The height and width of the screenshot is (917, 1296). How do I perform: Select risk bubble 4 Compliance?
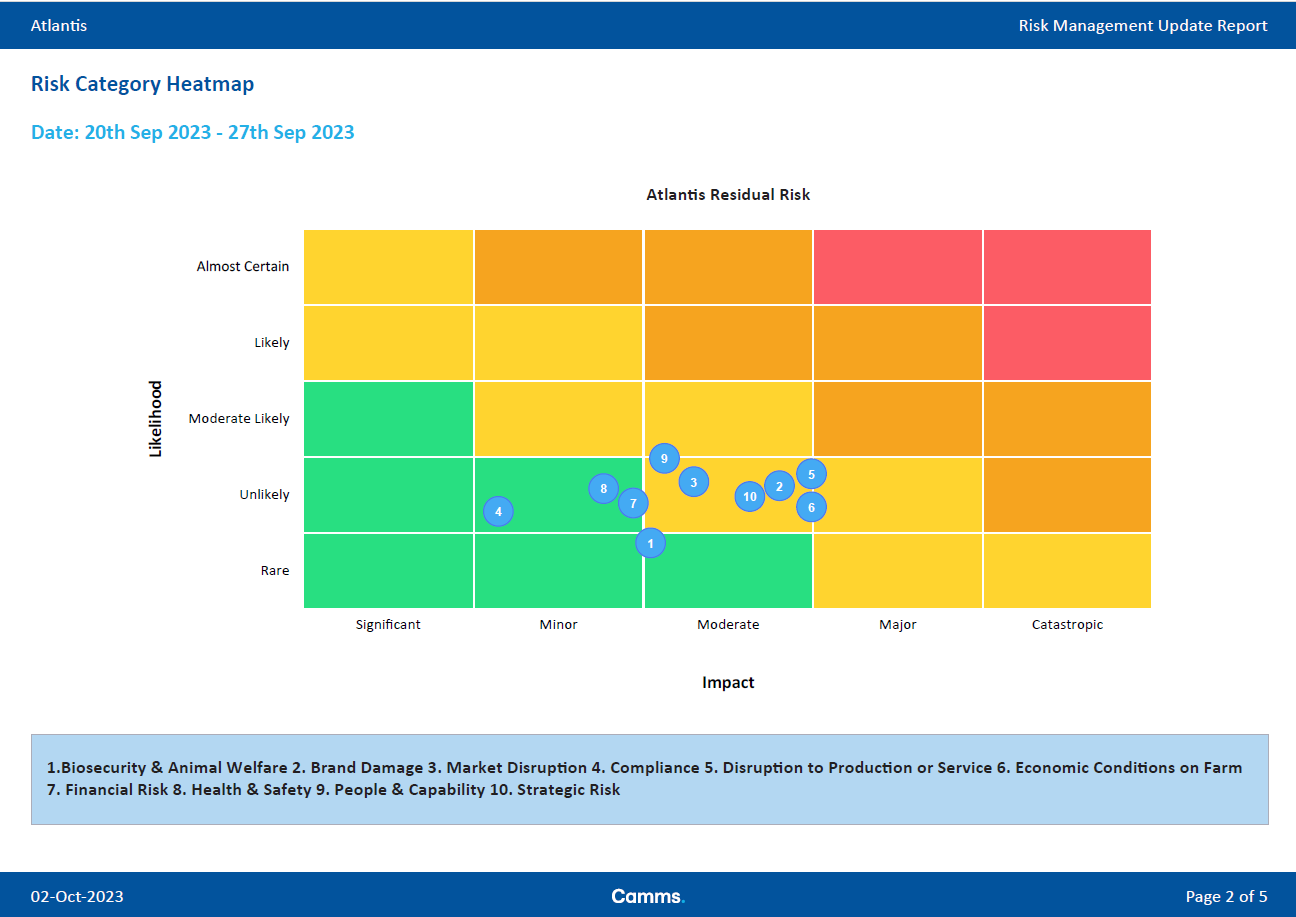(498, 512)
